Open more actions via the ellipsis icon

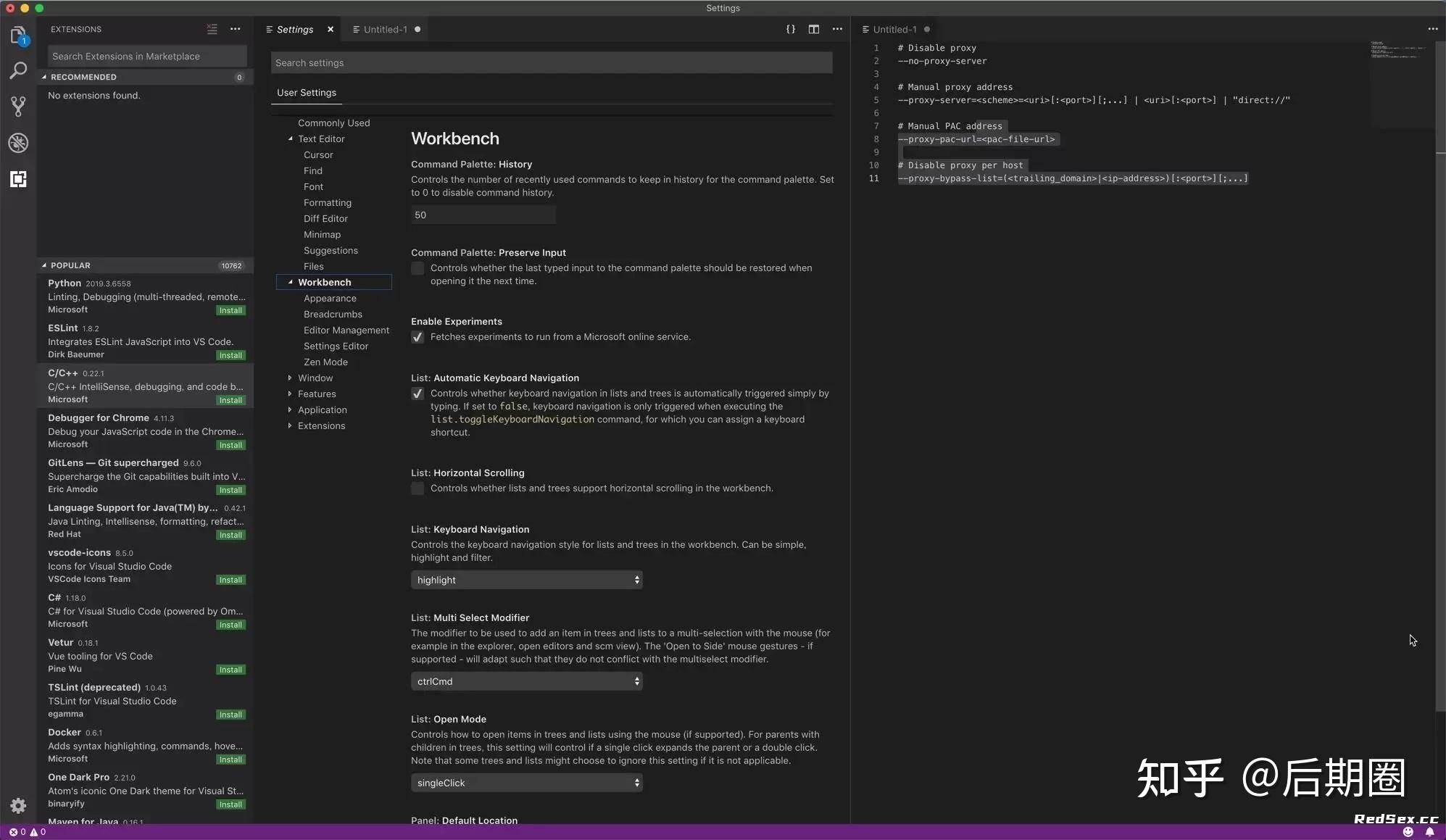(x=837, y=29)
